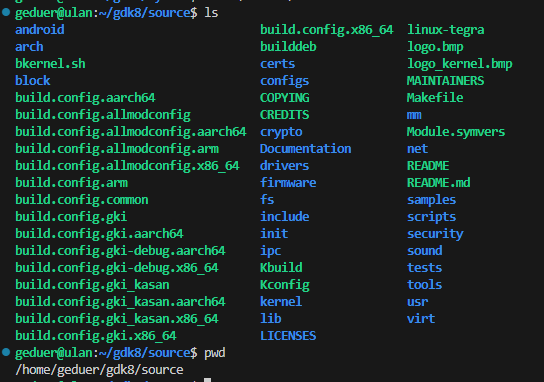
Task: Click the MAINTAINERS file name
Action: [445, 80]
